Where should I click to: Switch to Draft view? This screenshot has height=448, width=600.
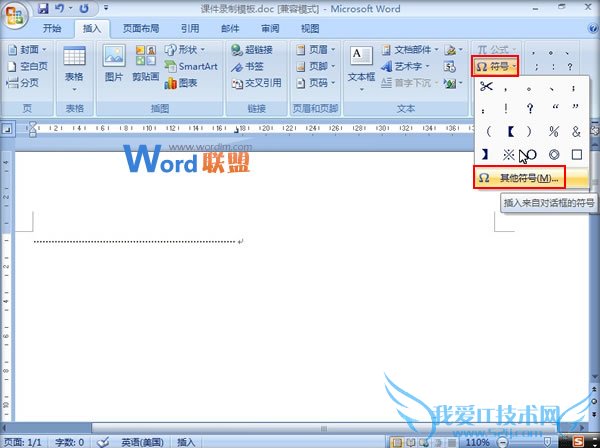click(x=452, y=443)
